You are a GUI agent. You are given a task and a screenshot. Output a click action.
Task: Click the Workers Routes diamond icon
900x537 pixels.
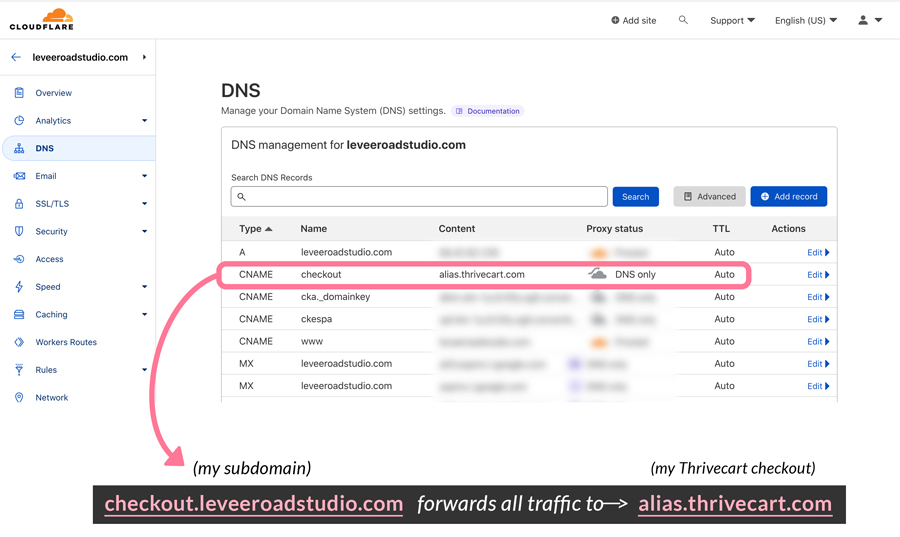pyautogui.click(x=19, y=342)
